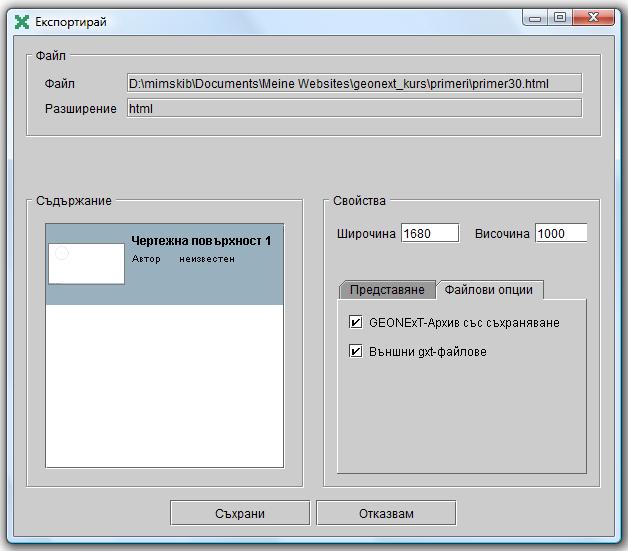628x551 pixels.
Task: Click the Широчина input field with 1680
Action: (430, 233)
